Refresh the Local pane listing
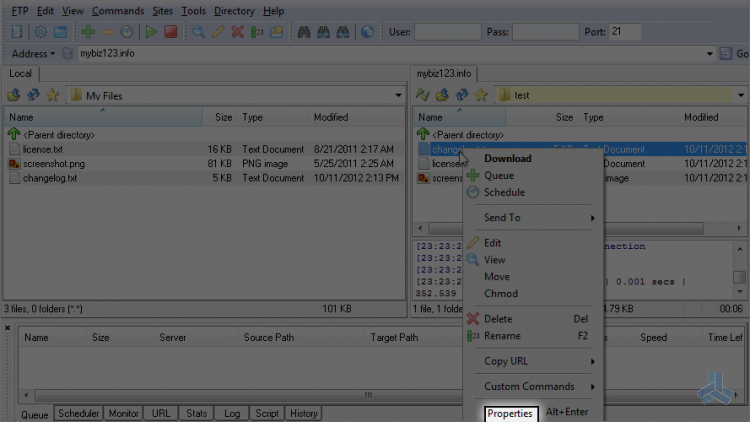 tap(33, 95)
